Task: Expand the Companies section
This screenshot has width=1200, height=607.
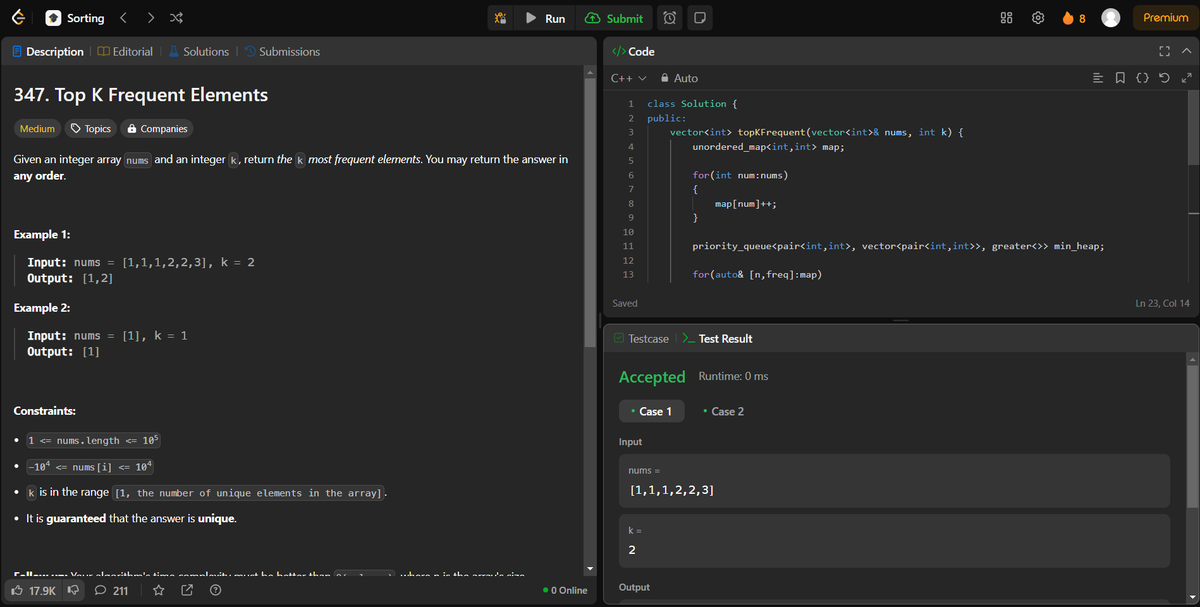Action: pyautogui.click(x=156, y=128)
